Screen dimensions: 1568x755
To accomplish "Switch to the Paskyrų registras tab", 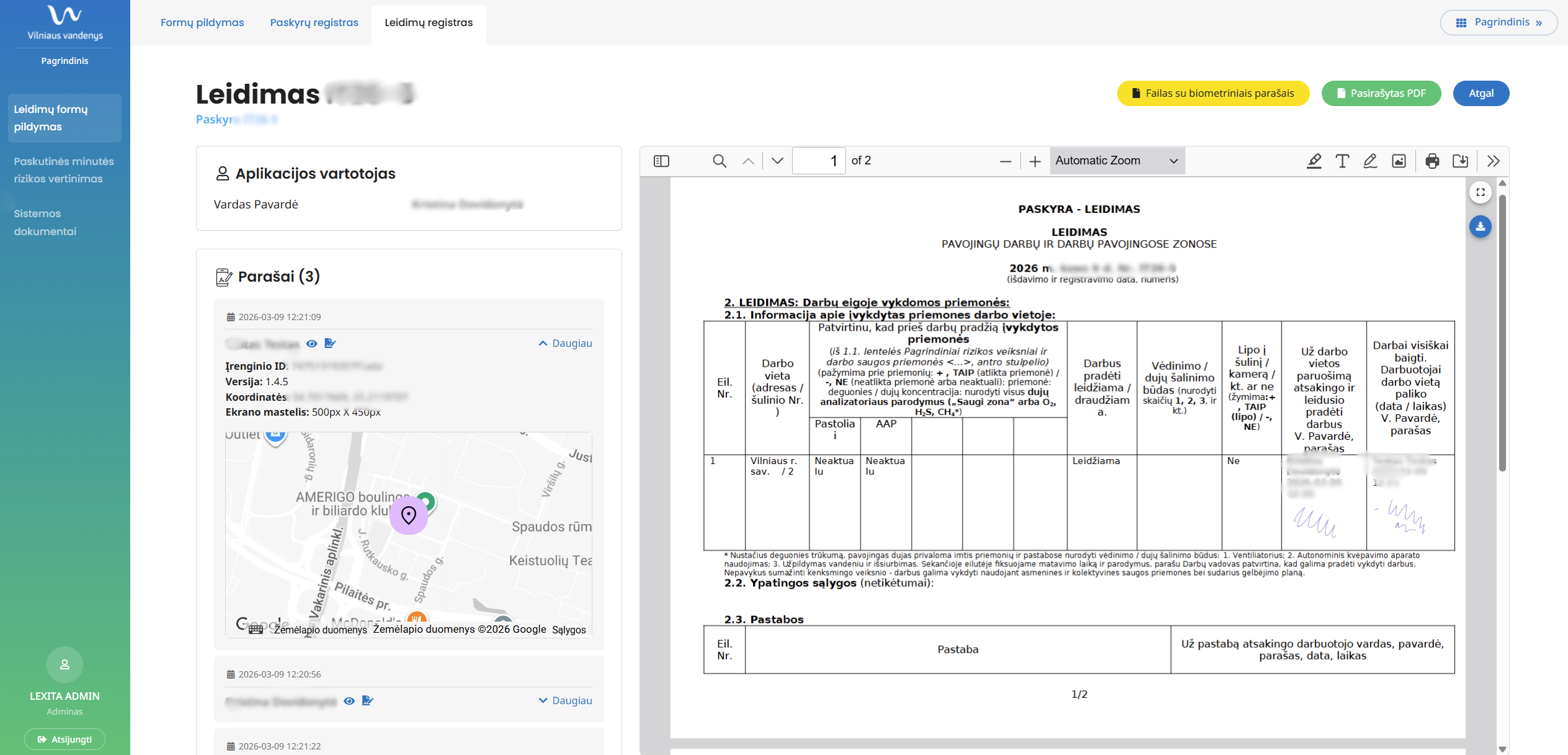I will tap(314, 22).
